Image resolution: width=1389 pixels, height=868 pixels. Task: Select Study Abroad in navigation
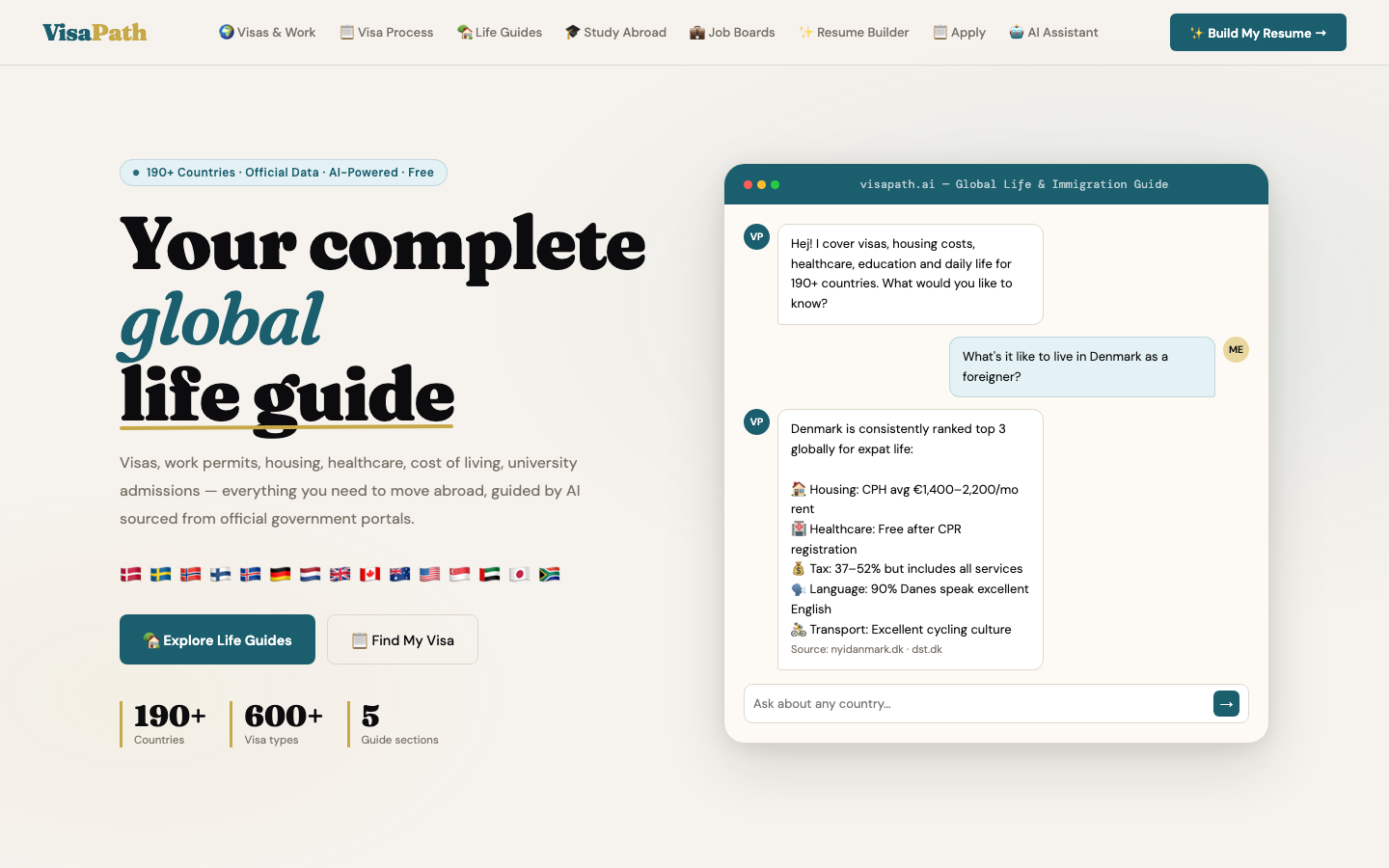[615, 32]
